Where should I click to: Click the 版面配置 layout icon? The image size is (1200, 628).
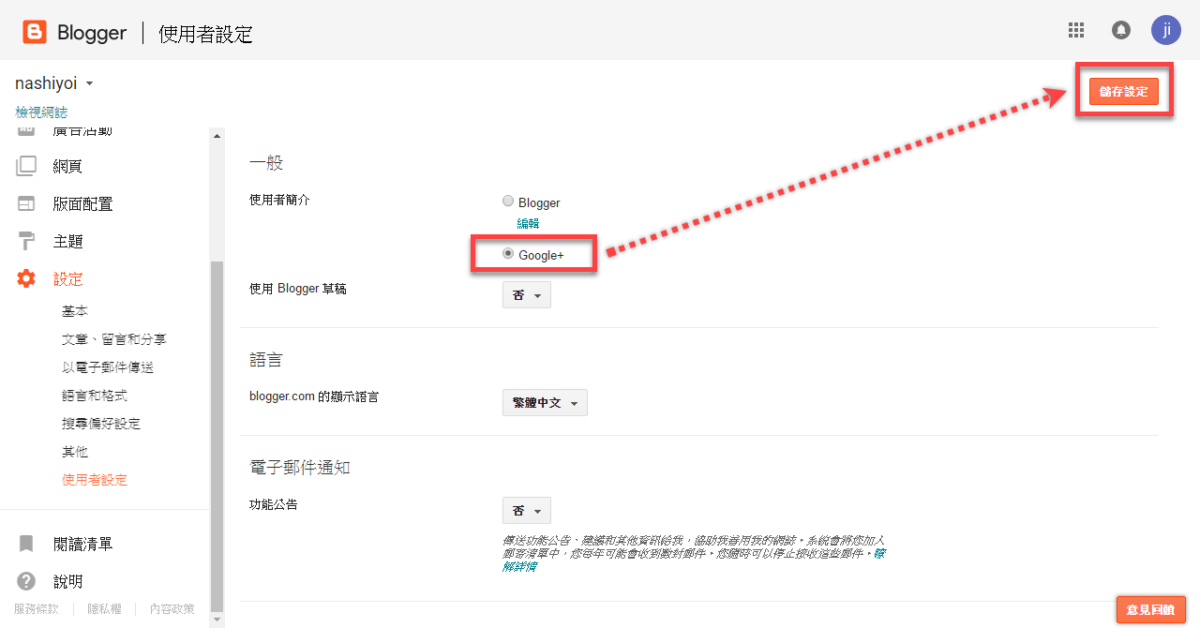tap(27, 204)
